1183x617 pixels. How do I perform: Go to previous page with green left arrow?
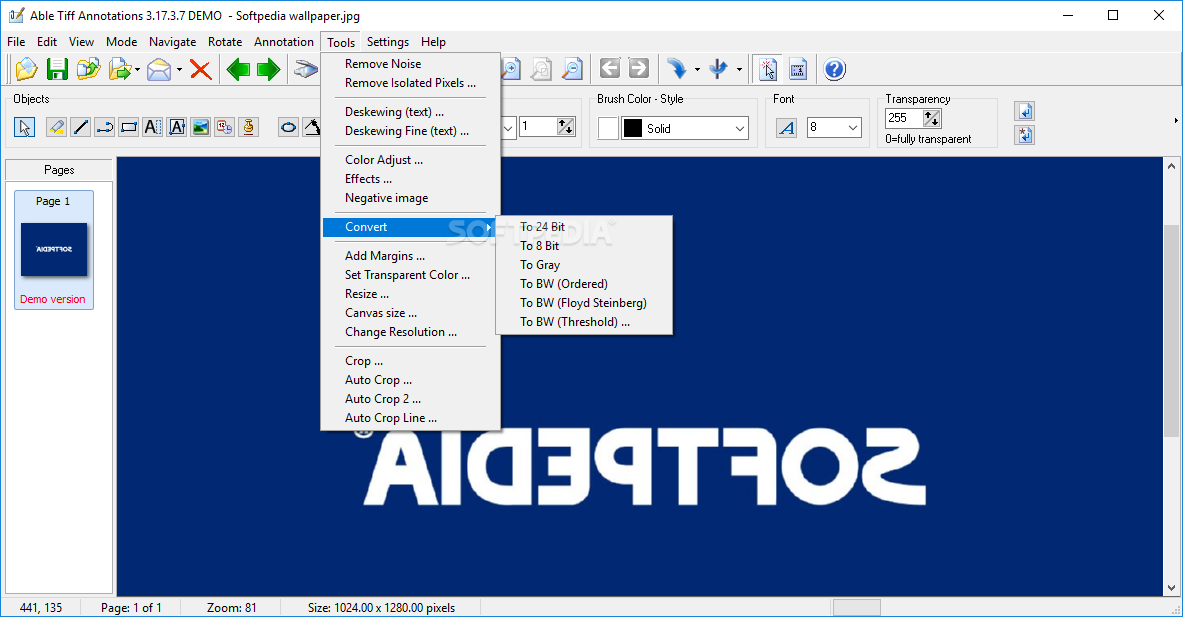point(238,69)
